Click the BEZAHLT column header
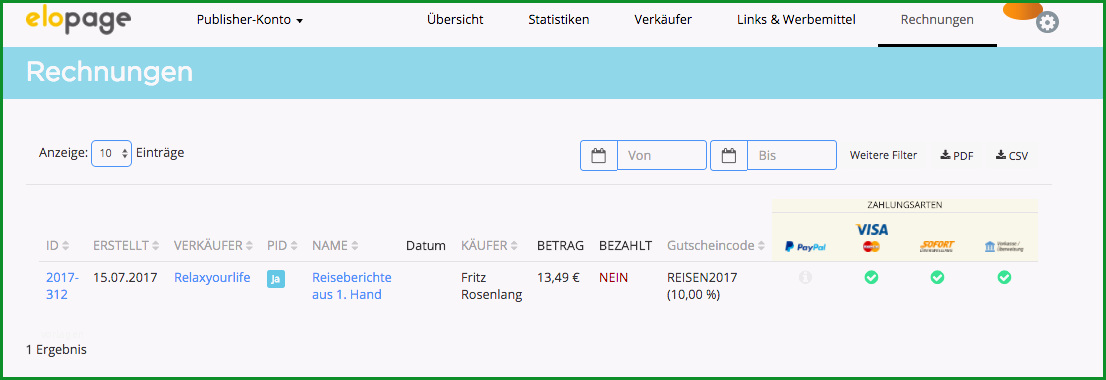The height and width of the screenshot is (380, 1106). pyautogui.click(x=626, y=246)
